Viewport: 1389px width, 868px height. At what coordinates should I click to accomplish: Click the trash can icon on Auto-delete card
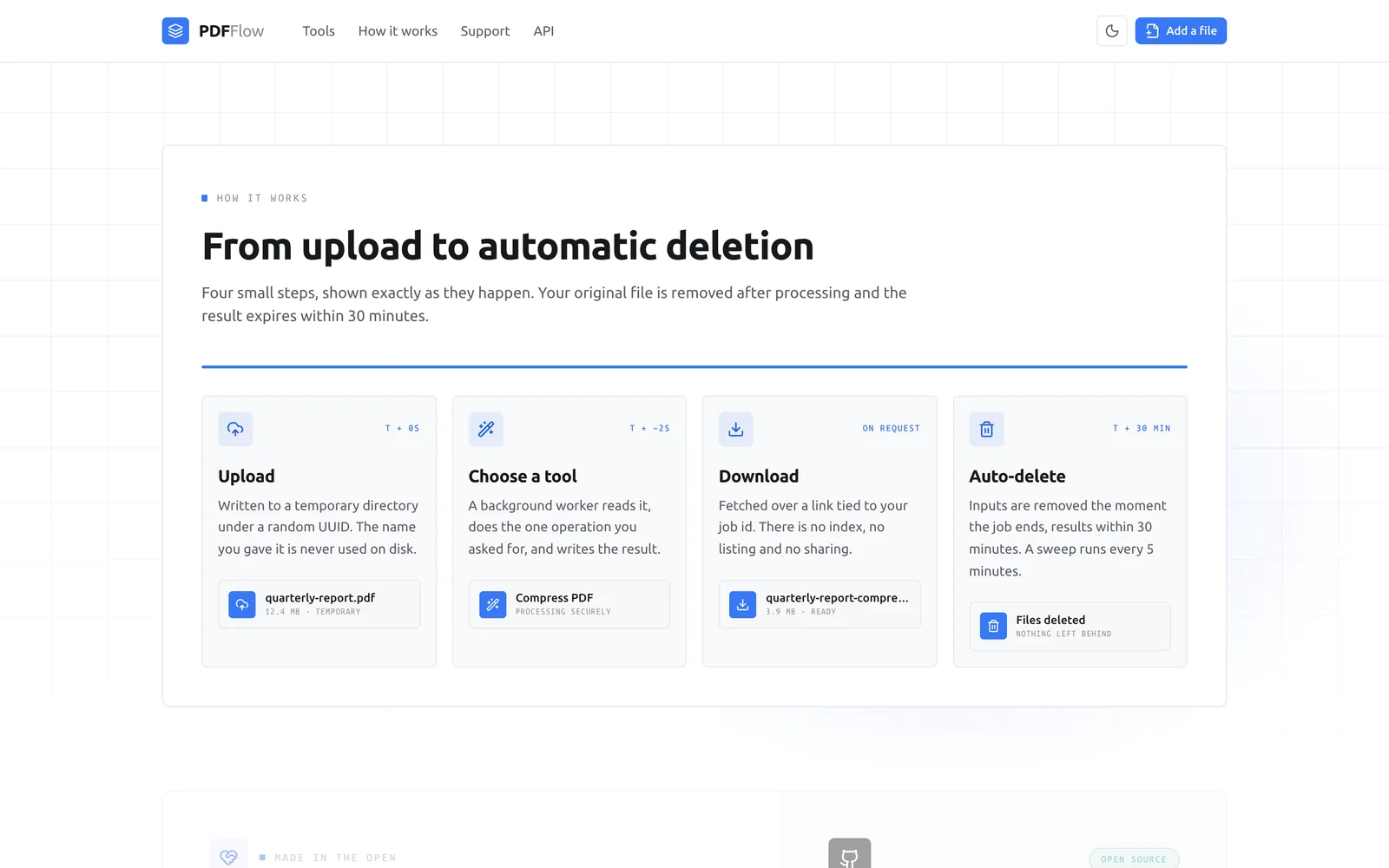(x=986, y=429)
